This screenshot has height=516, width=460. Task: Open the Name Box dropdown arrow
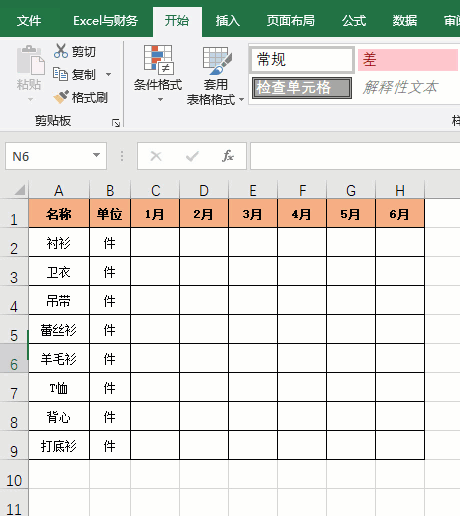[x=96, y=155]
